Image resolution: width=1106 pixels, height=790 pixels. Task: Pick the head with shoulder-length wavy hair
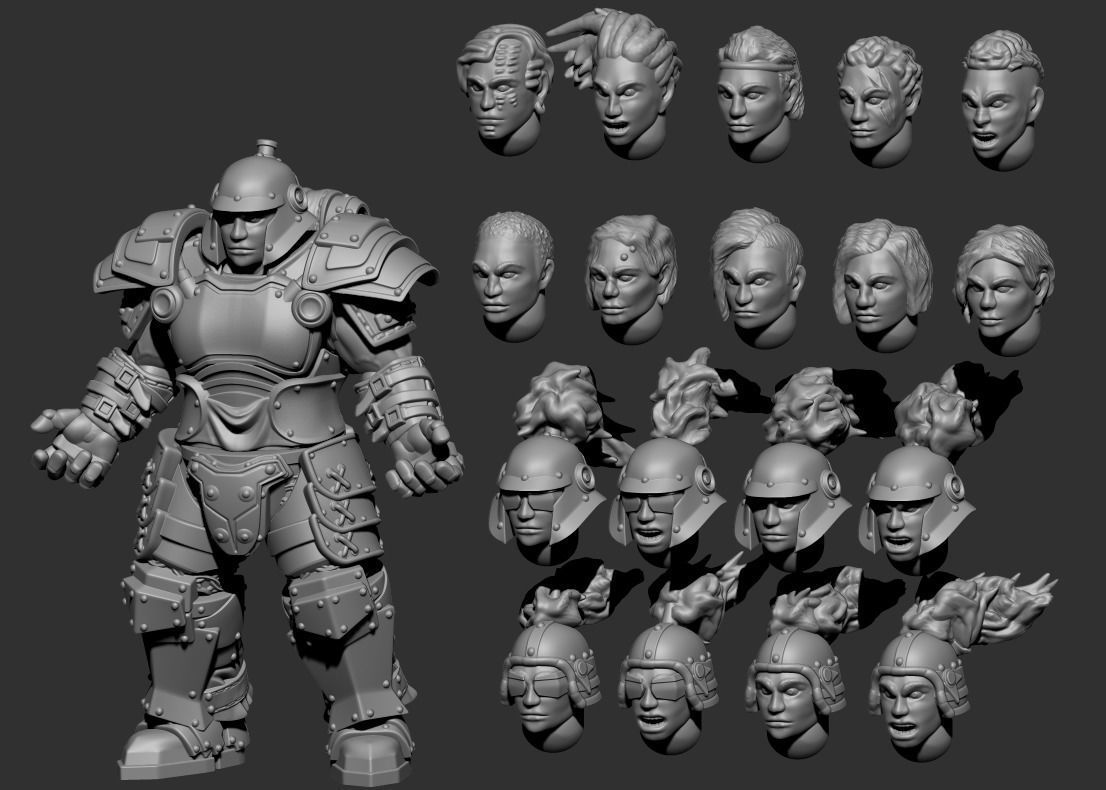[882, 284]
